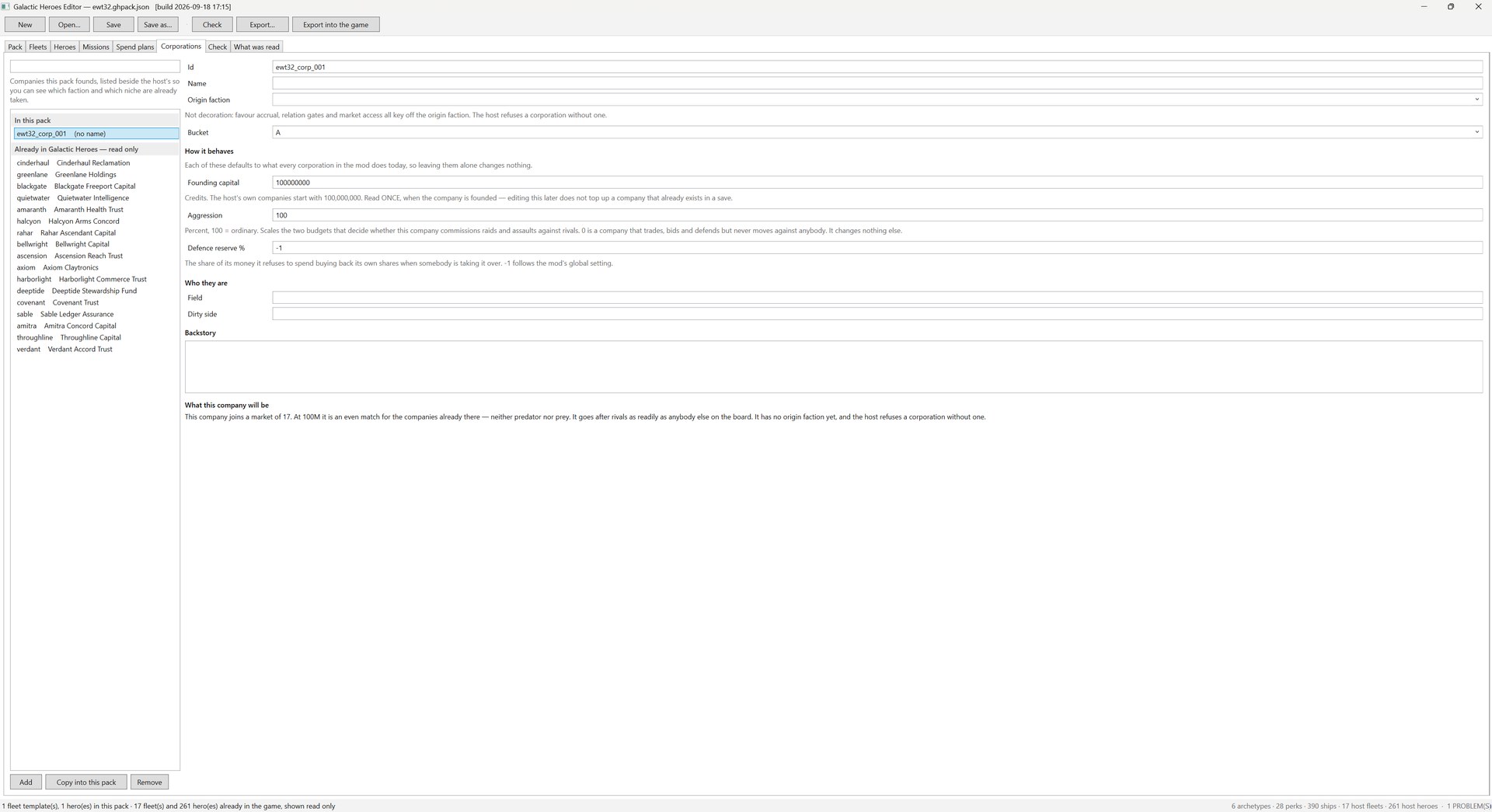This screenshot has width=1492, height=812.
Task: Select Halcyon Arms Concord row
Action: coord(96,221)
